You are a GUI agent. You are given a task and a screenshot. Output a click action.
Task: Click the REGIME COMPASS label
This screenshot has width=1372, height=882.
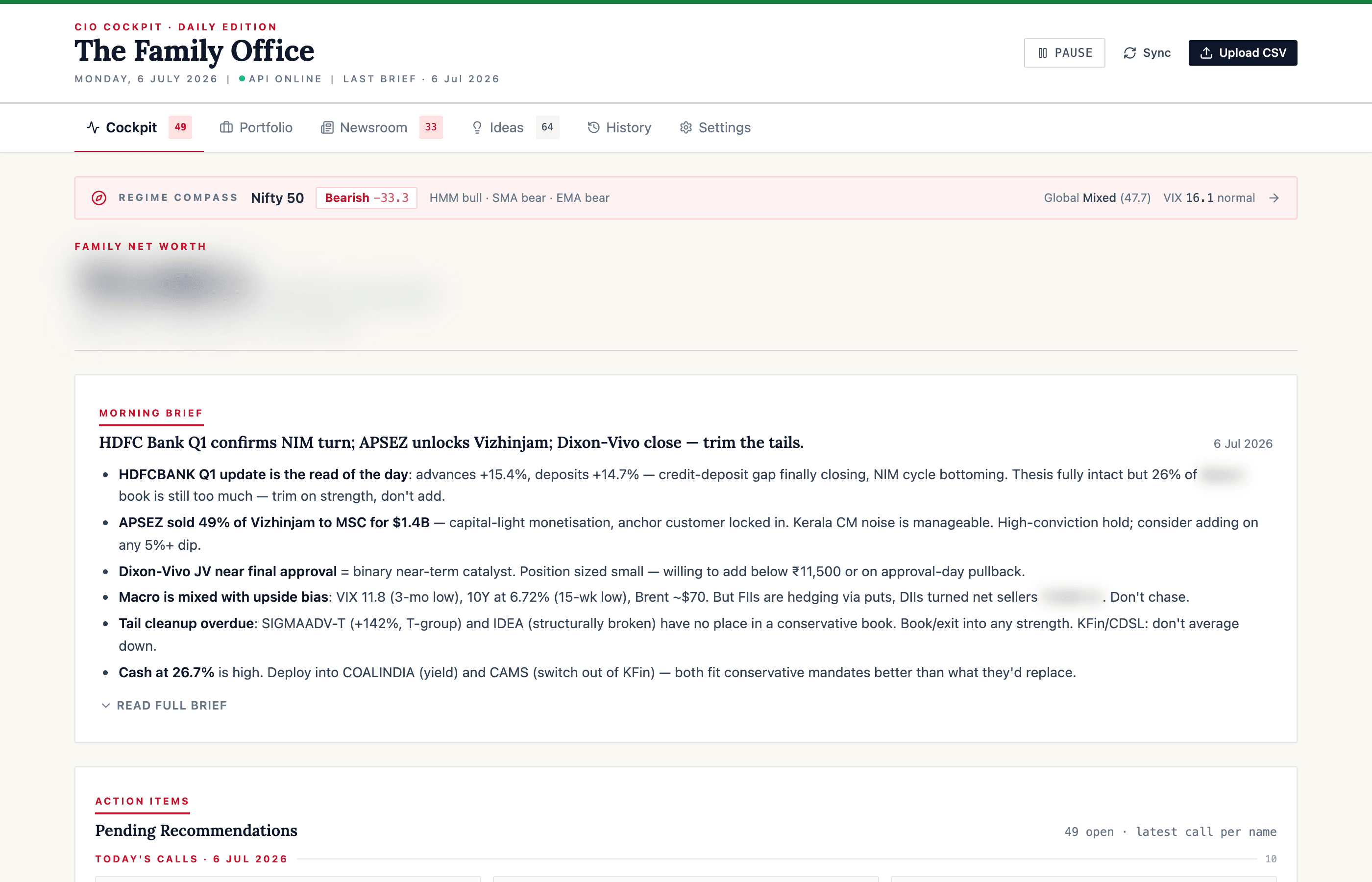click(178, 197)
